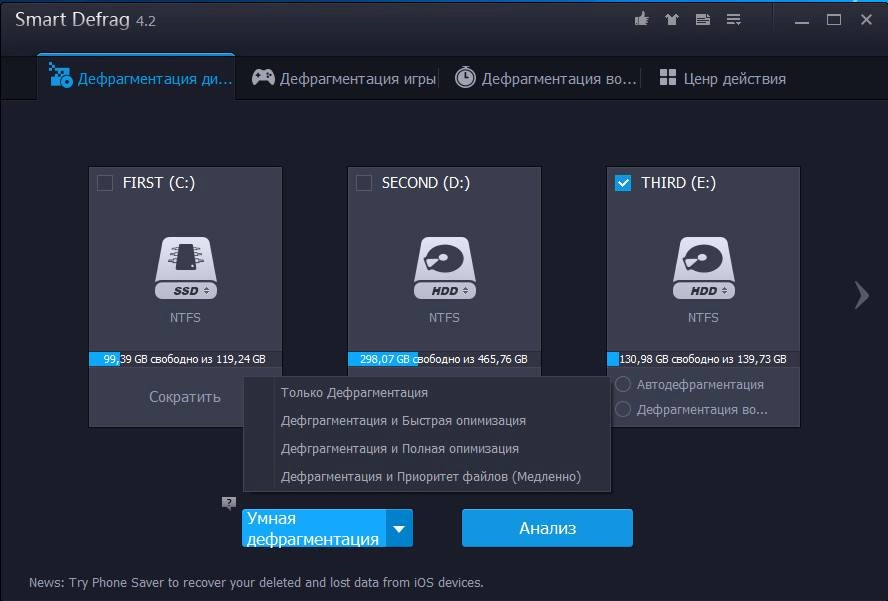Click NTFS label under drive D
888x601 pixels.
[x=444, y=318]
